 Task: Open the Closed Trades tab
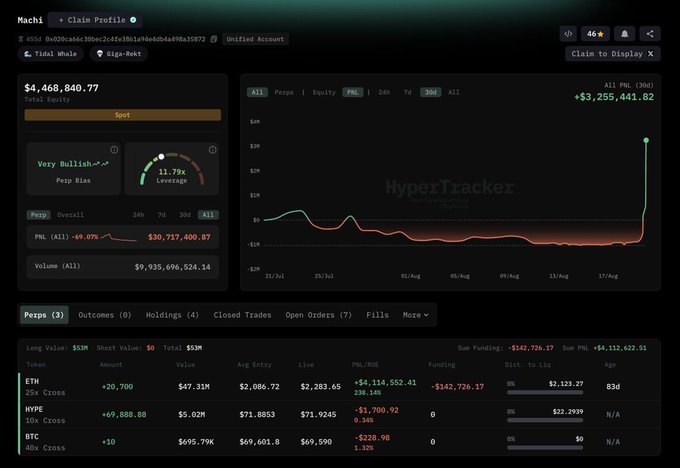pos(242,315)
